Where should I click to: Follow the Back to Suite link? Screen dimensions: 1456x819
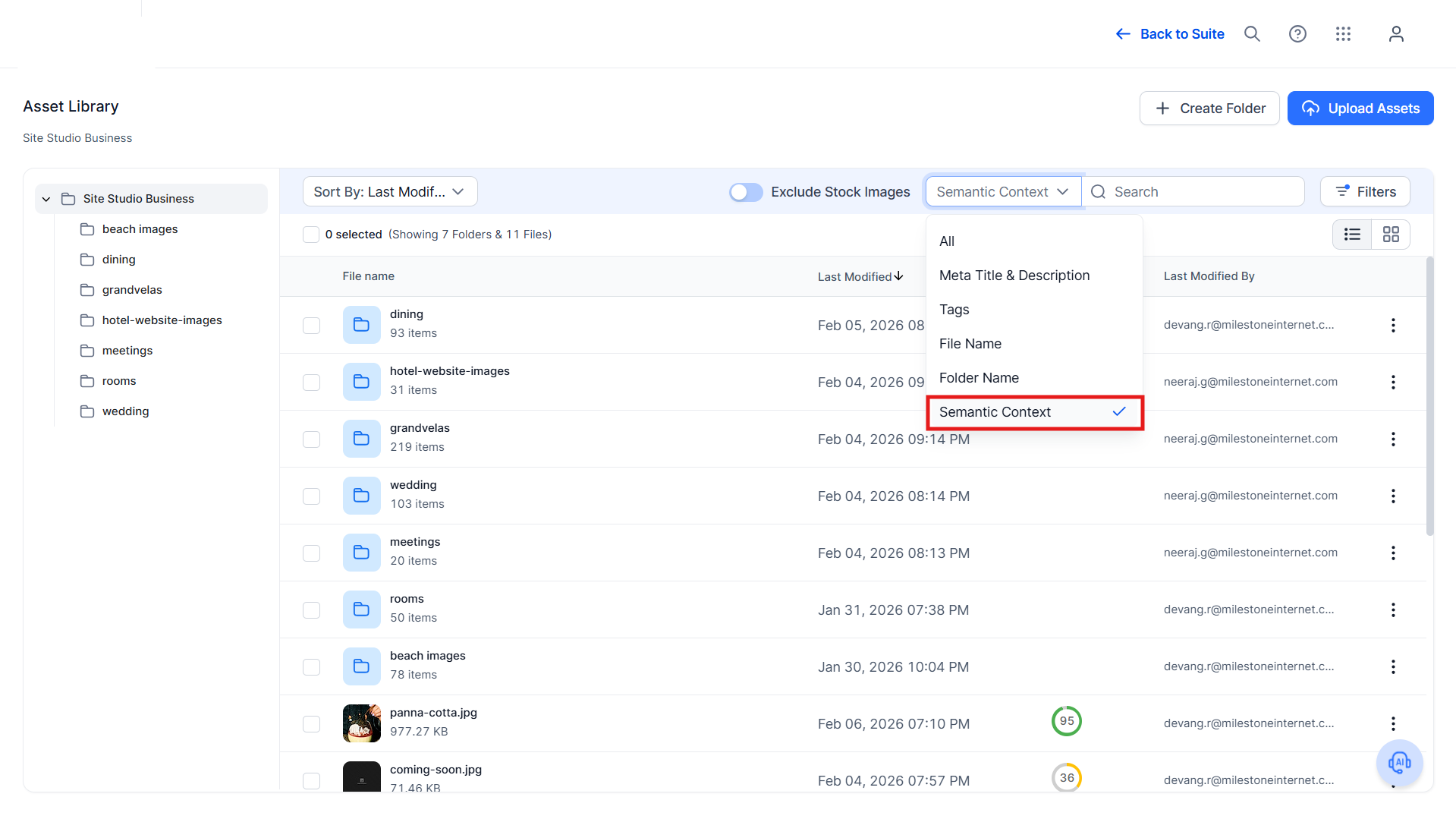[x=1170, y=34]
